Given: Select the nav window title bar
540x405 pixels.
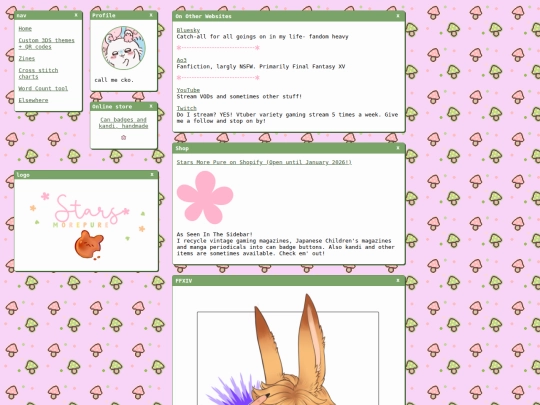Looking at the screenshot, I should tap(48, 15).
